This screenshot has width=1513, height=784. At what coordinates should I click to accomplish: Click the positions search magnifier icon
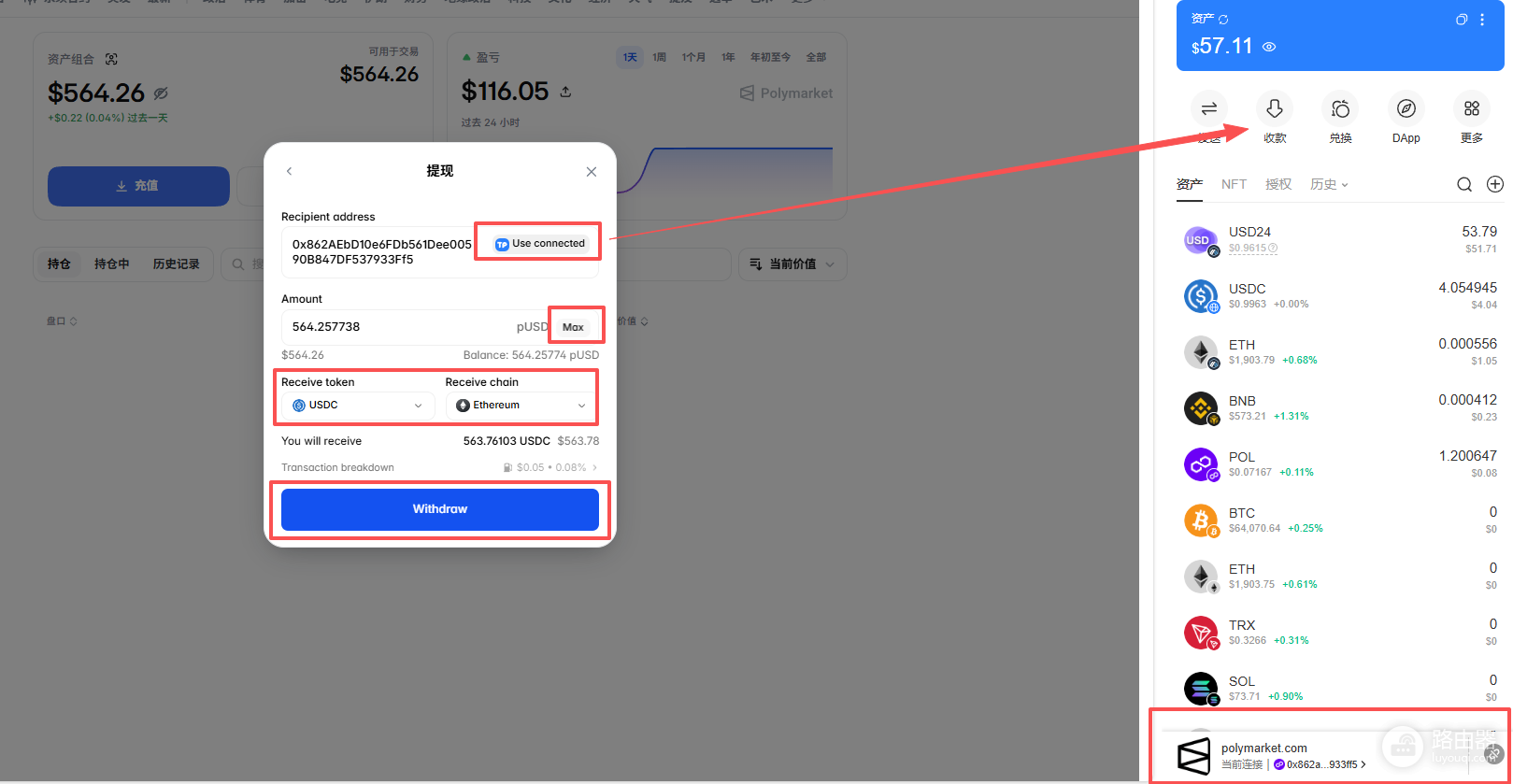(x=238, y=264)
